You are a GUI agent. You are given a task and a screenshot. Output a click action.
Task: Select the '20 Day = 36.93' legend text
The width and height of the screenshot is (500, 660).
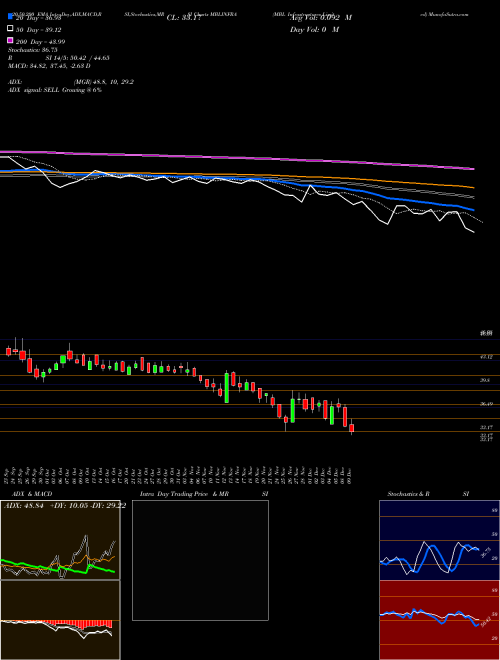(39, 18)
